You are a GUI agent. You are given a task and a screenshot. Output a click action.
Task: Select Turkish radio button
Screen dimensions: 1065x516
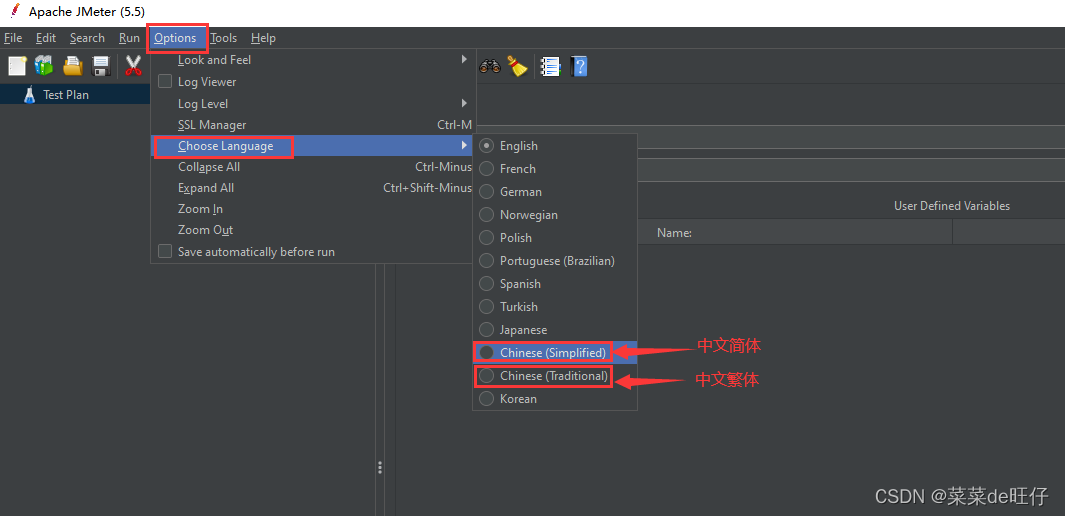coord(486,307)
